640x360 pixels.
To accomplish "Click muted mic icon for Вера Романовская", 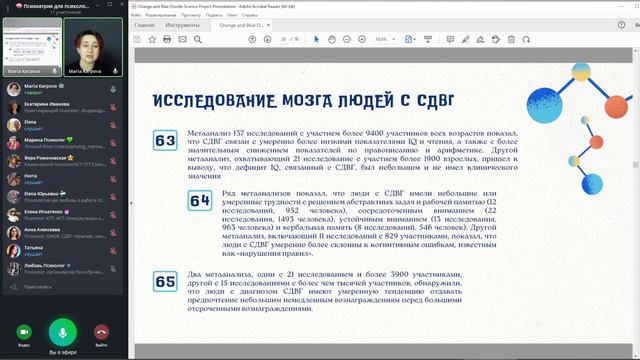I will click(113, 161).
